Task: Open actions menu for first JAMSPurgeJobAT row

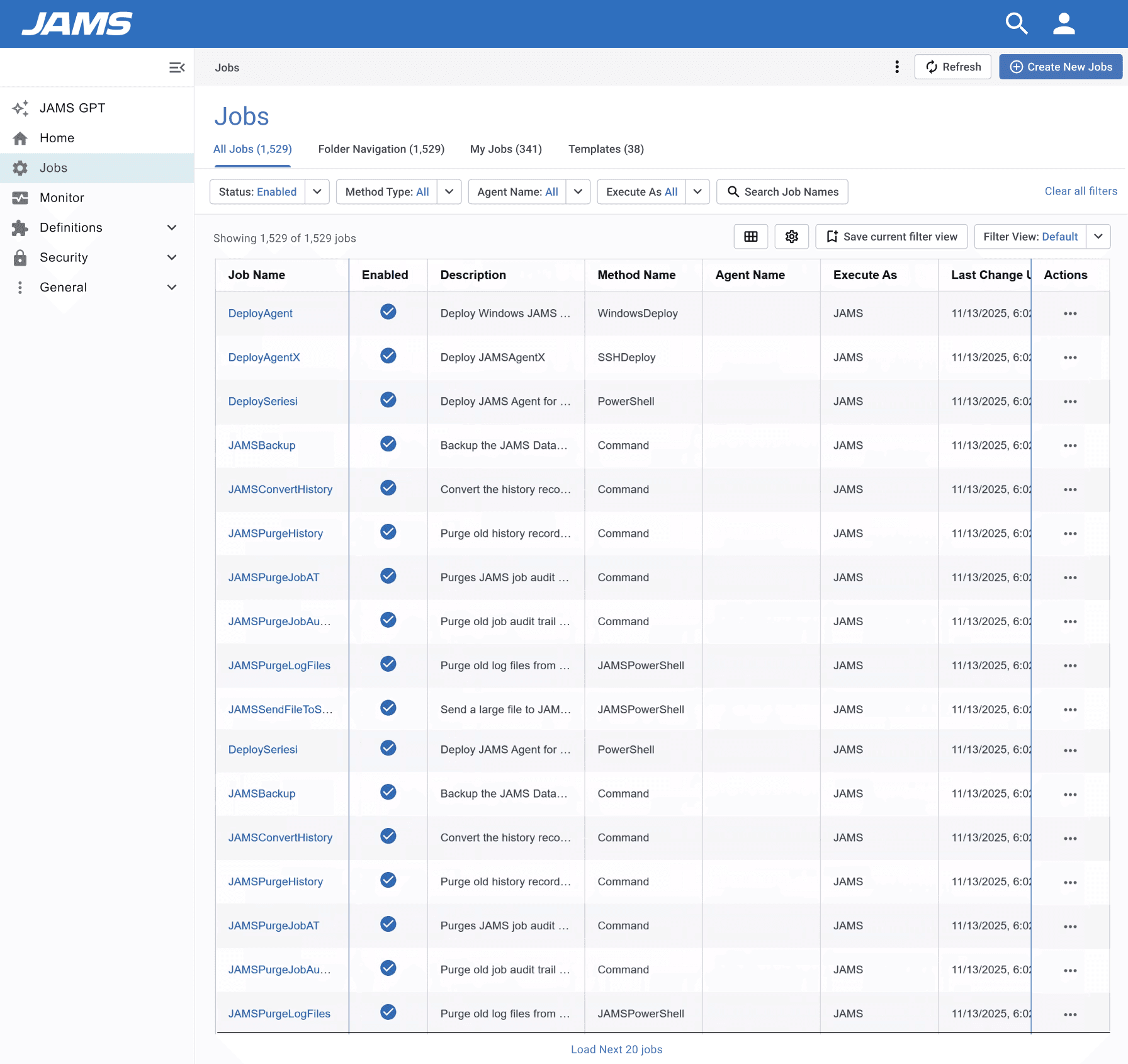Action: coord(1070,578)
